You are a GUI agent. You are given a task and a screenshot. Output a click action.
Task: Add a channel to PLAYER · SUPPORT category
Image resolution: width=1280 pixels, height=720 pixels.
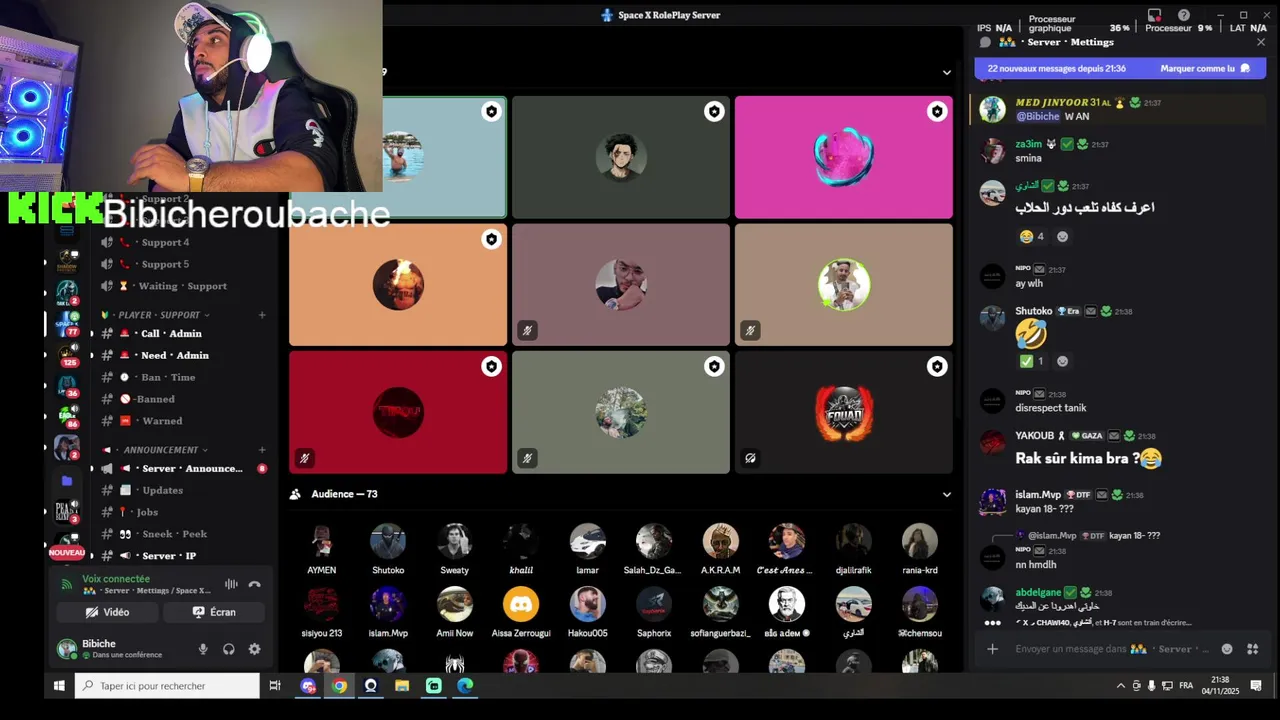[262, 315]
